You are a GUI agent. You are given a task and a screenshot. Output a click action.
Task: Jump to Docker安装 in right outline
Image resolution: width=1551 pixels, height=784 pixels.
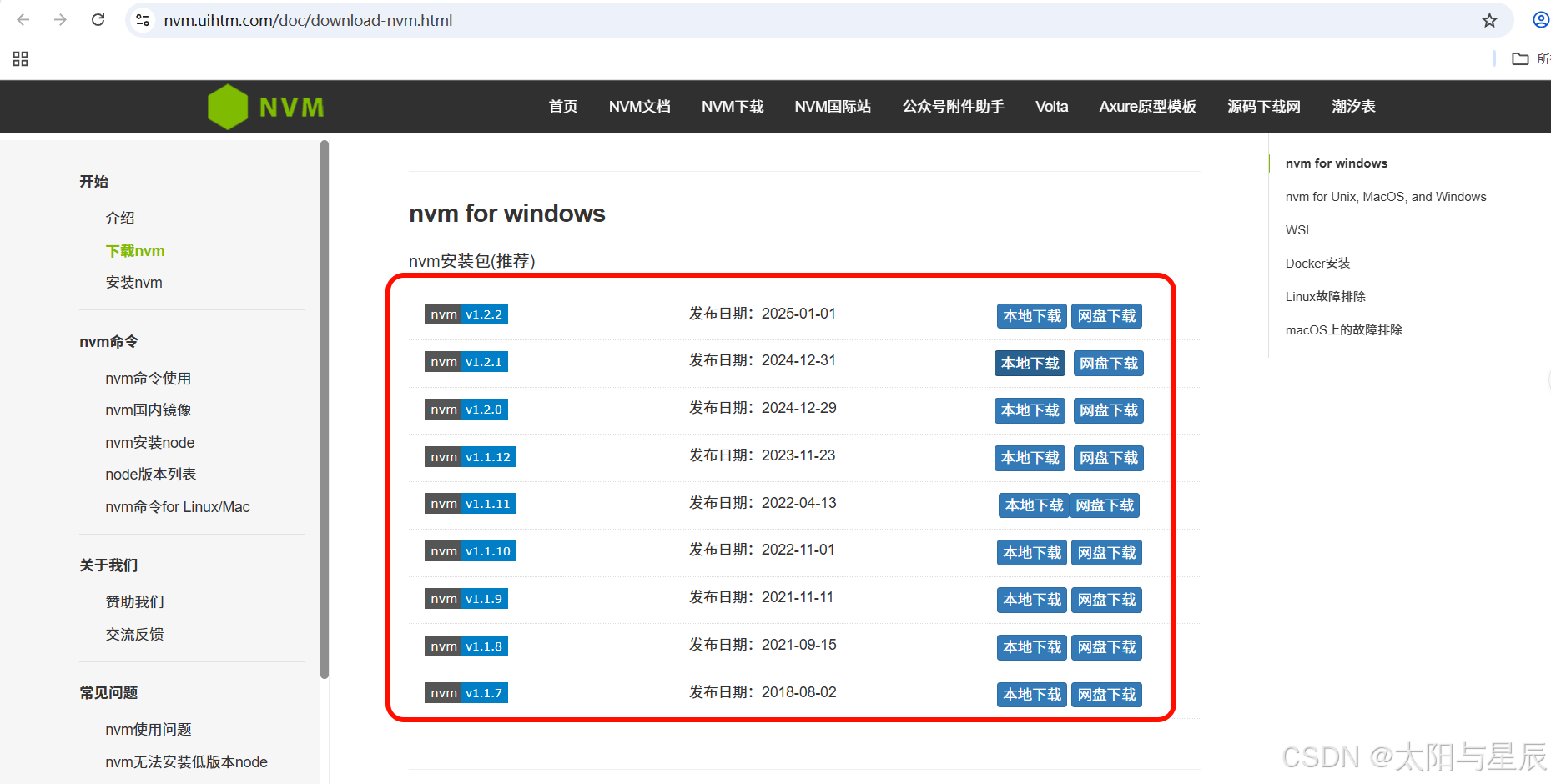(1317, 264)
